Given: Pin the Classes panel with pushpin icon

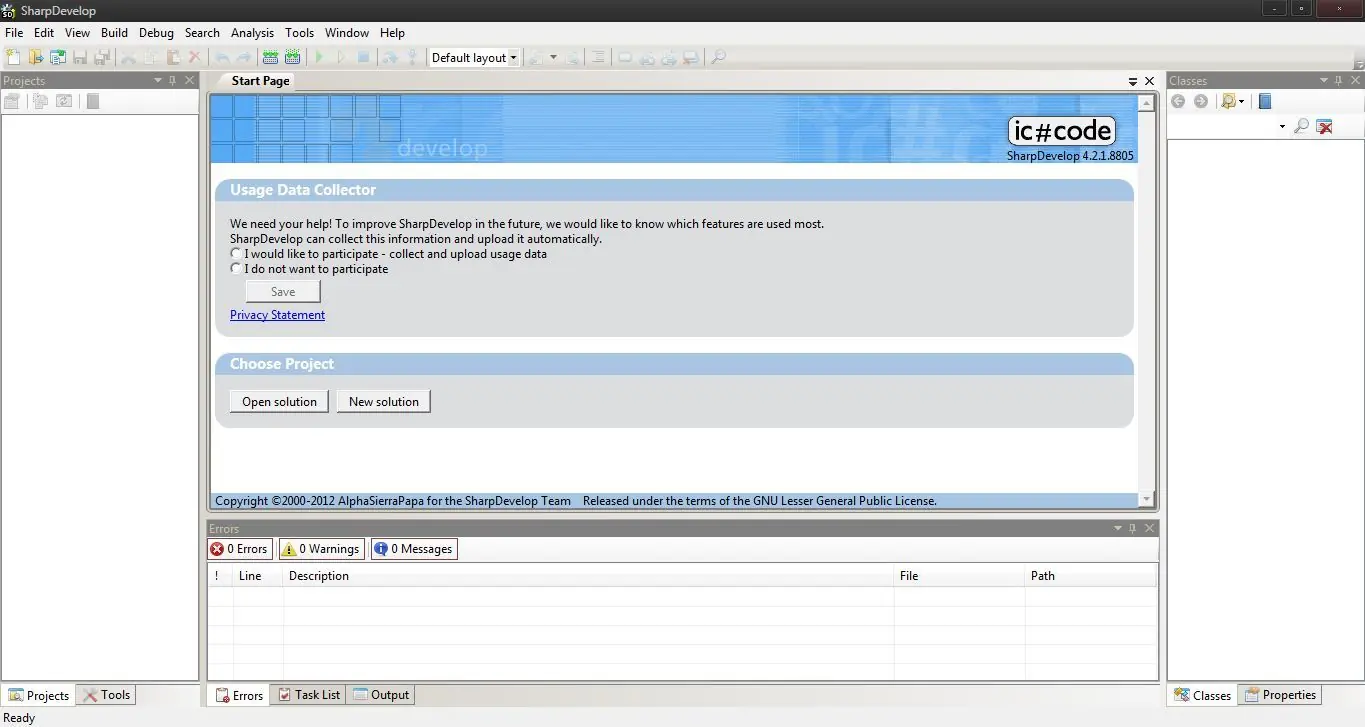Looking at the screenshot, I should (1339, 81).
